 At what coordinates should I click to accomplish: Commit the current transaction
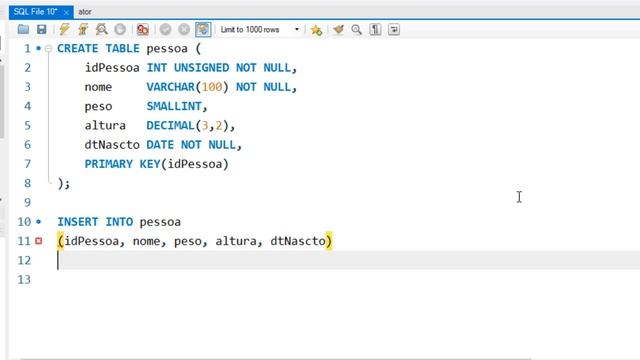(165, 29)
